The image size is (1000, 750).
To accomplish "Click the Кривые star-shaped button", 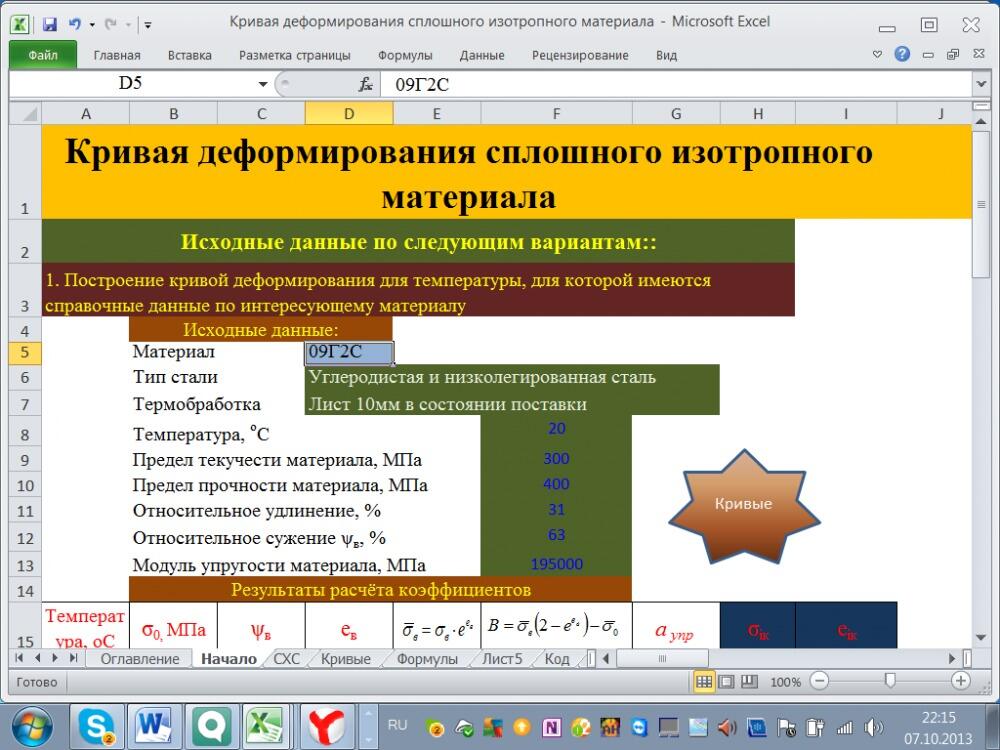I will point(743,505).
